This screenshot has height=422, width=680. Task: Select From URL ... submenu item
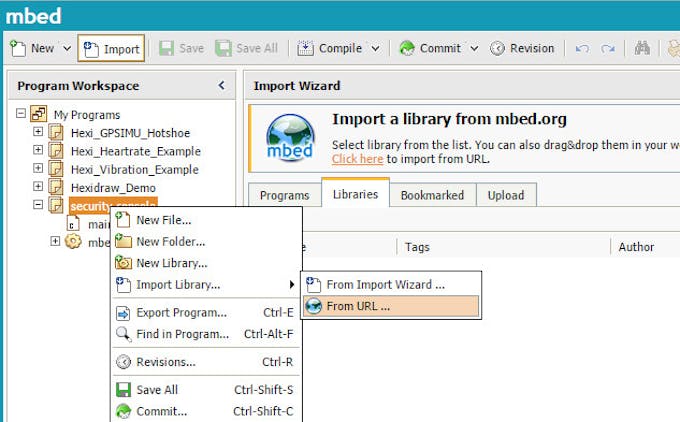click(391, 306)
